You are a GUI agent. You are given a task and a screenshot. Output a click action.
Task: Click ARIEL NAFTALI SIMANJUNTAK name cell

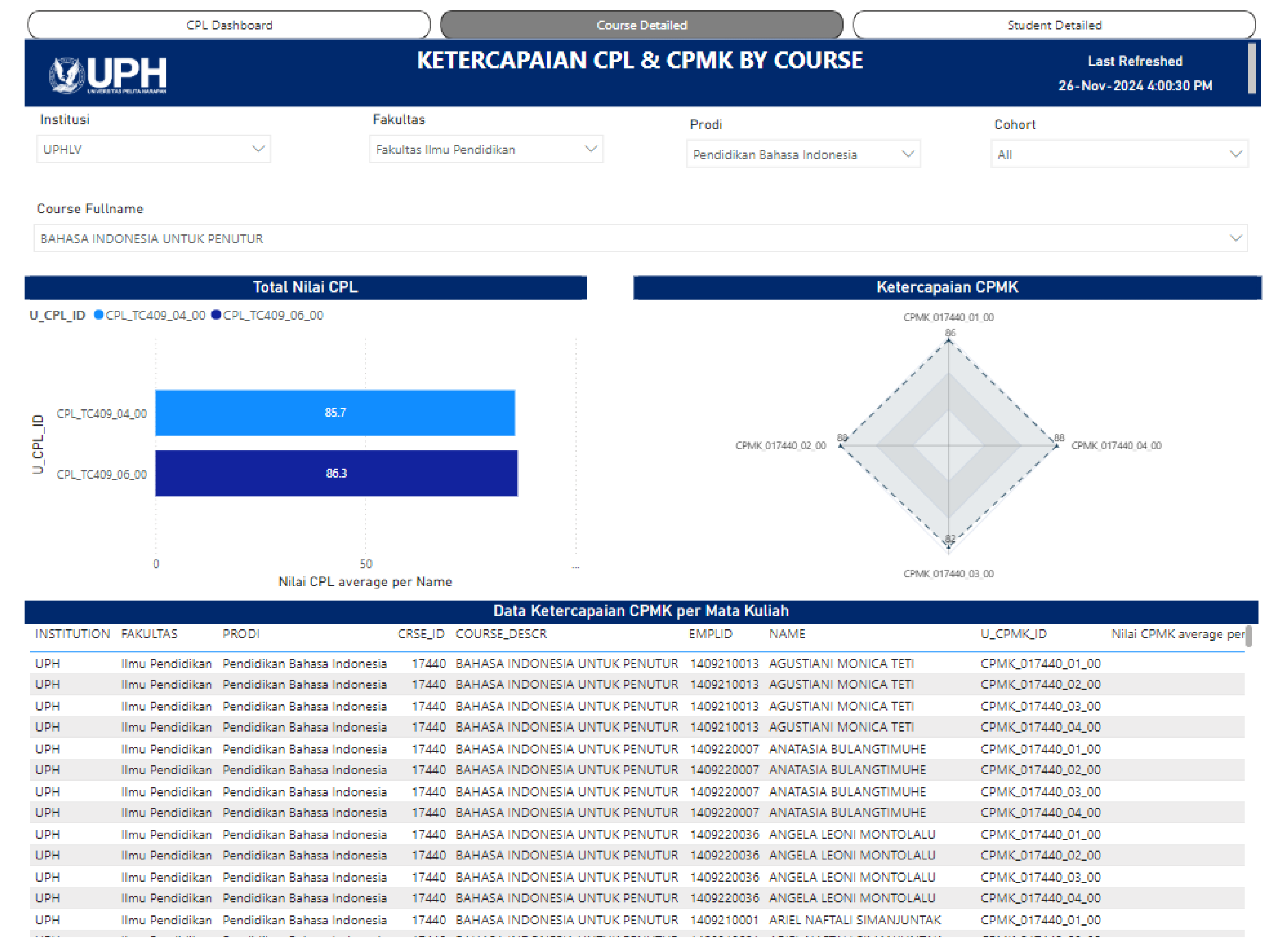854,919
